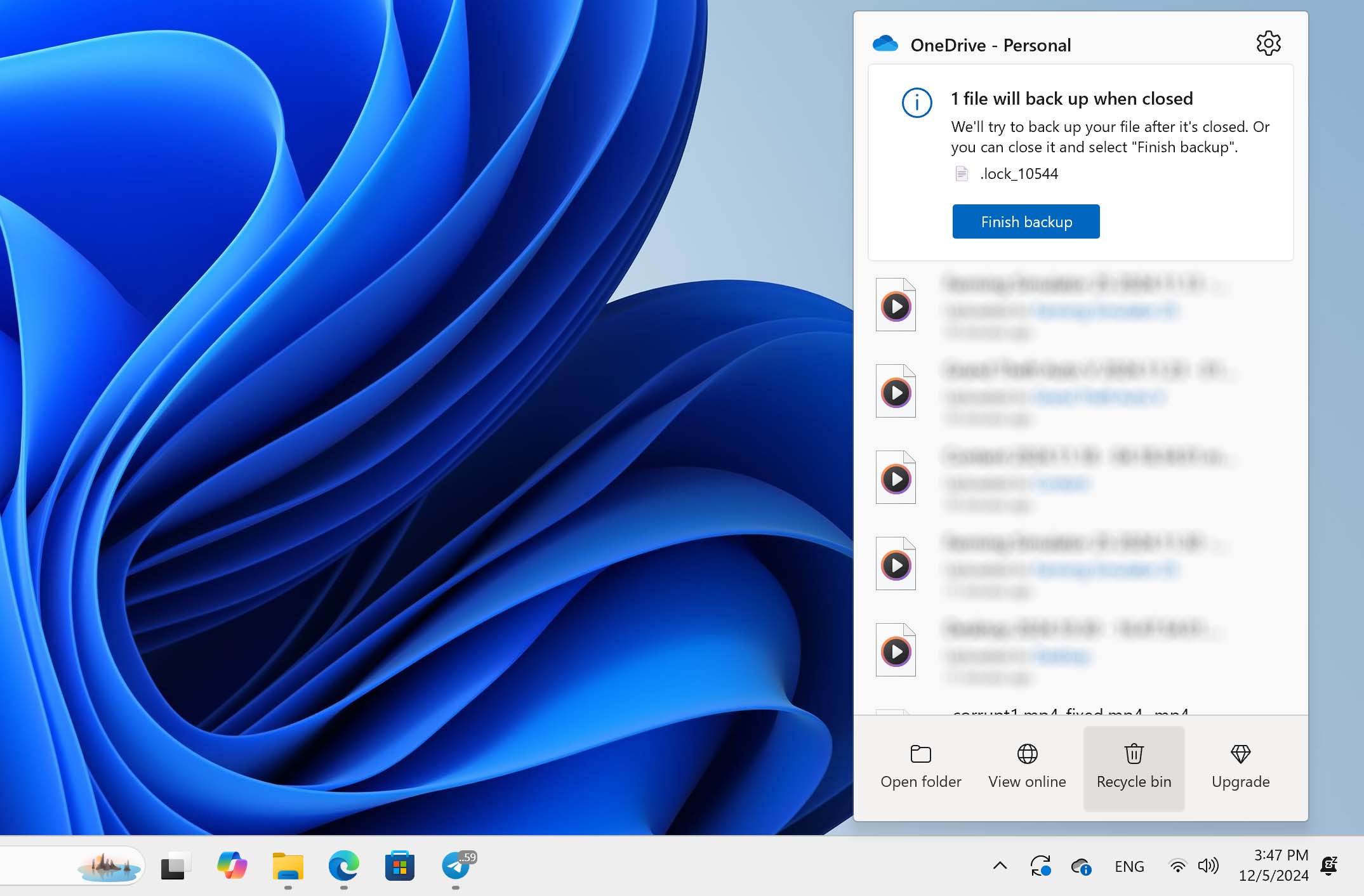The width and height of the screenshot is (1364, 896).
Task: Click the third video file play button
Action: pyautogui.click(x=895, y=478)
